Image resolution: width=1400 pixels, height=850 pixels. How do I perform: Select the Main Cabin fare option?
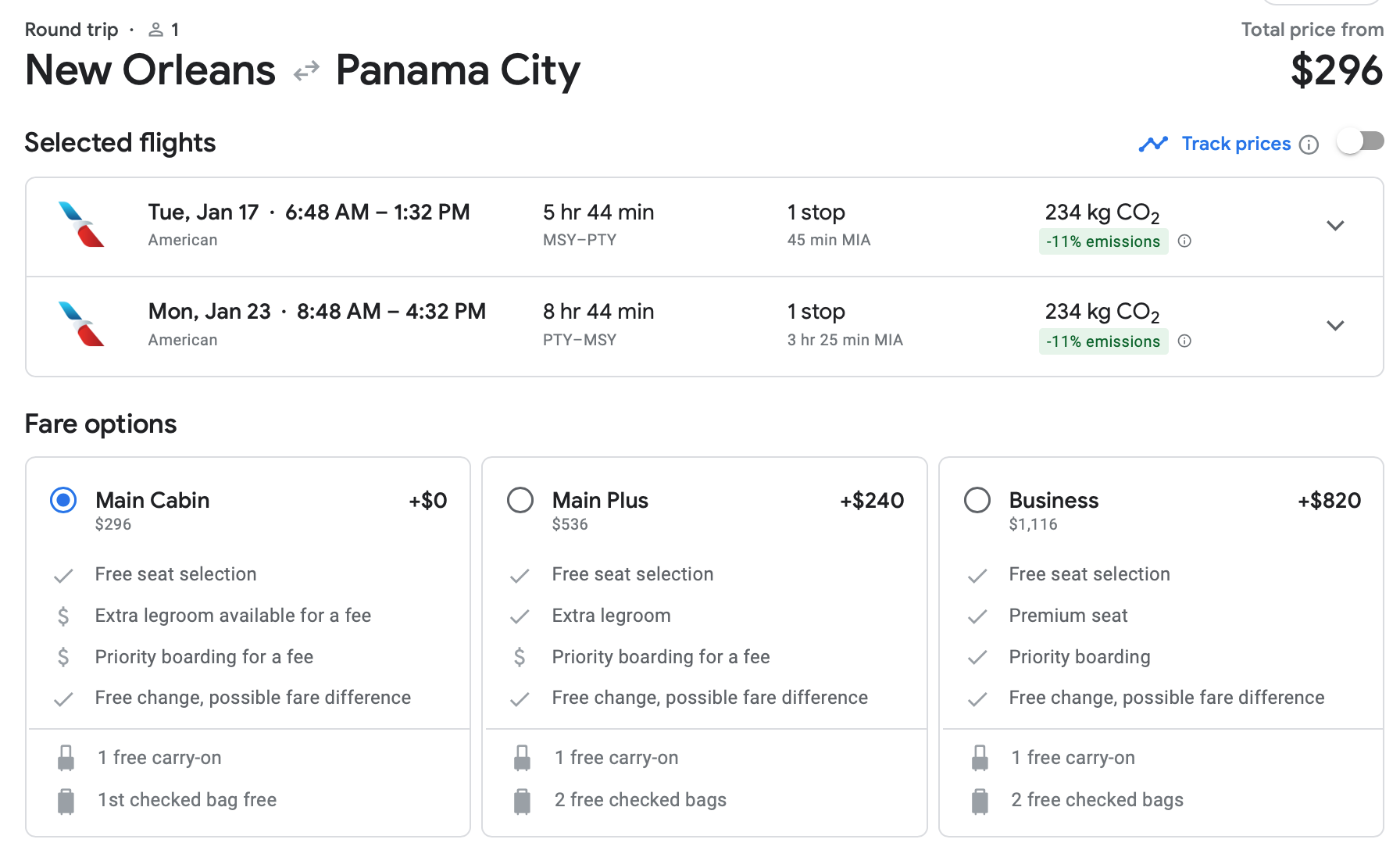point(63,500)
